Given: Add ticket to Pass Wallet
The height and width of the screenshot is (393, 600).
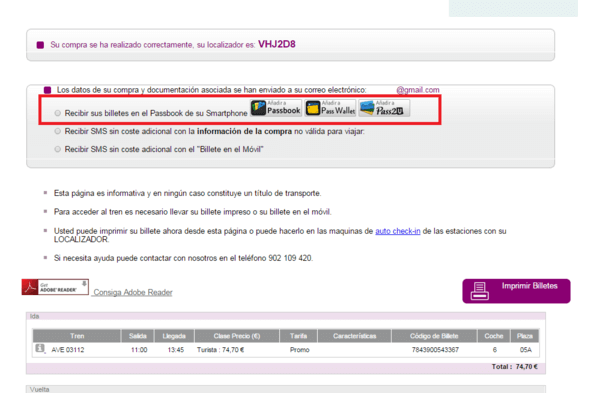Looking at the screenshot, I should (x=330, y=108).
